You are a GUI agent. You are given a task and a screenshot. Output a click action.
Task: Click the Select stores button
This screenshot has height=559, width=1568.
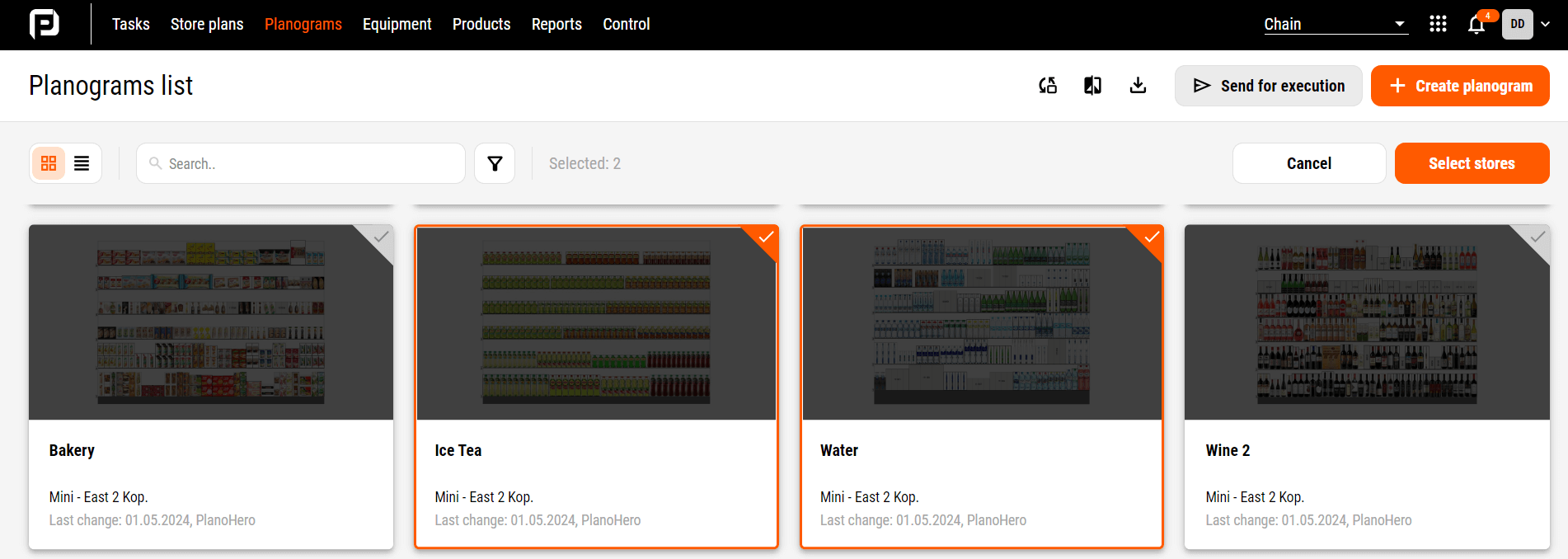(1472, 163)
